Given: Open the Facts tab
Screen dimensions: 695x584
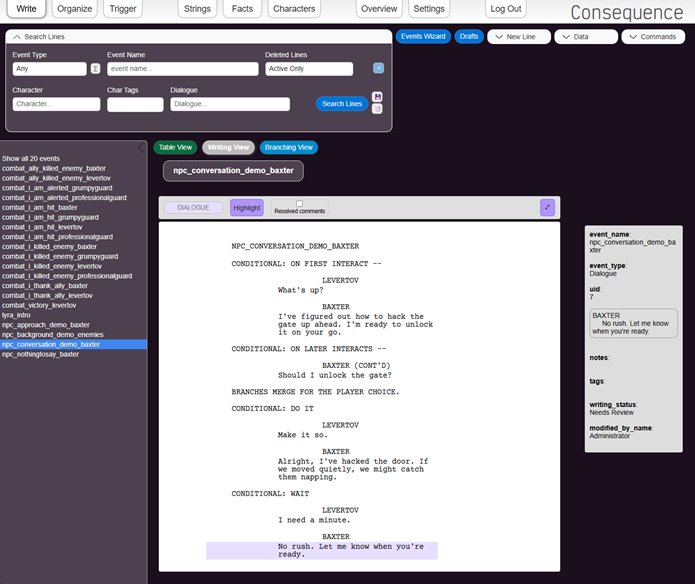Looking at the screenshot, I should [x=242, y=9].
